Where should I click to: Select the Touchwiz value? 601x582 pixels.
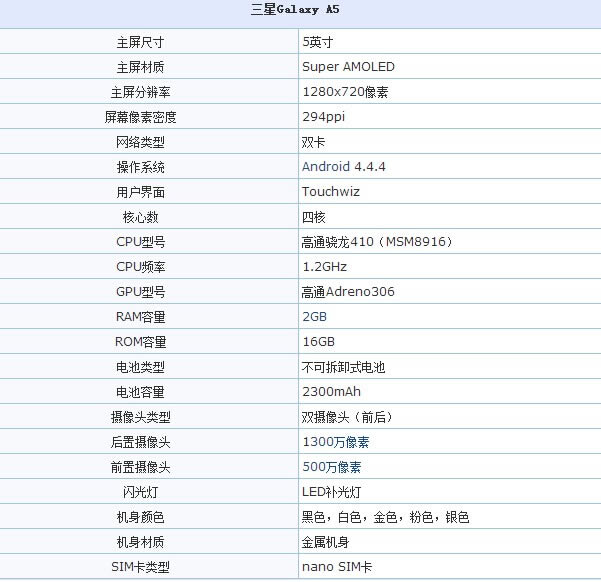pos(331,192)
